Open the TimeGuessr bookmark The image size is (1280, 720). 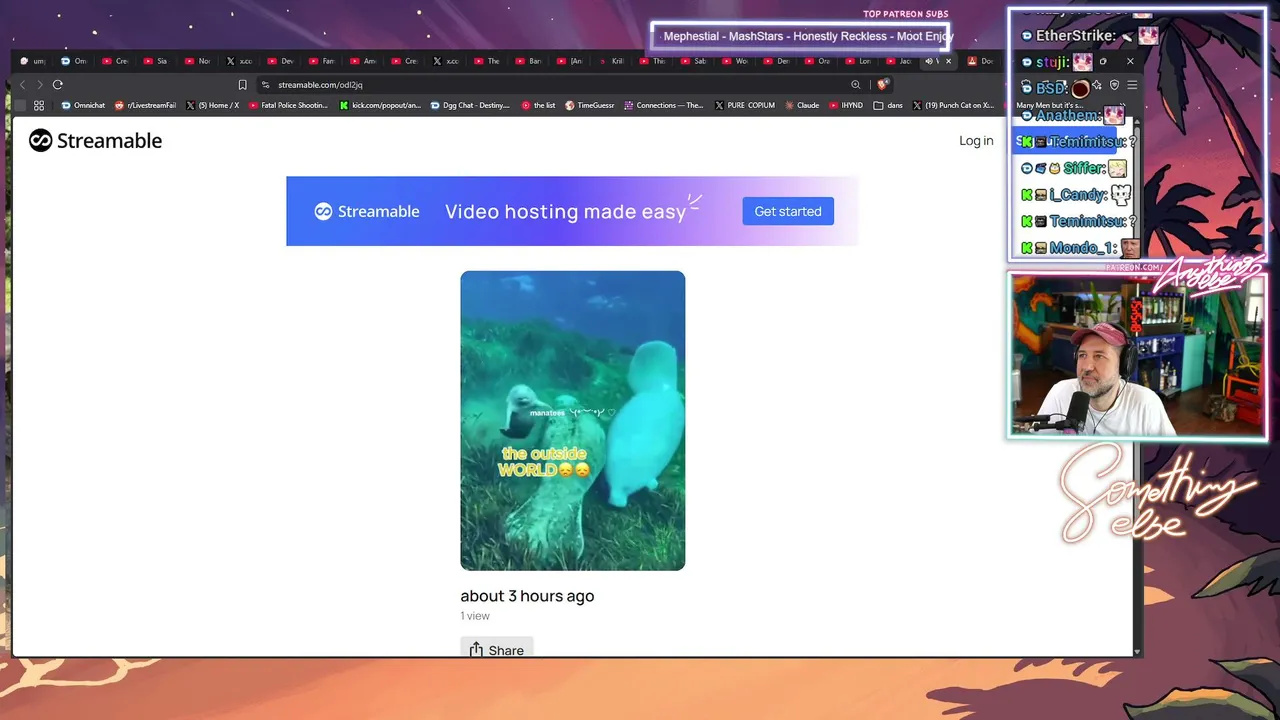click(590, 105)
